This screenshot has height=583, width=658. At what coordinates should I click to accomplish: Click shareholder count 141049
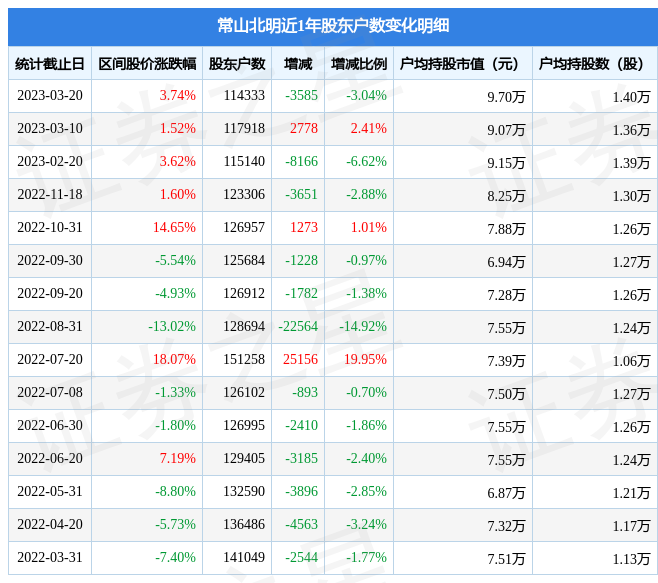(x=244, y=557)
